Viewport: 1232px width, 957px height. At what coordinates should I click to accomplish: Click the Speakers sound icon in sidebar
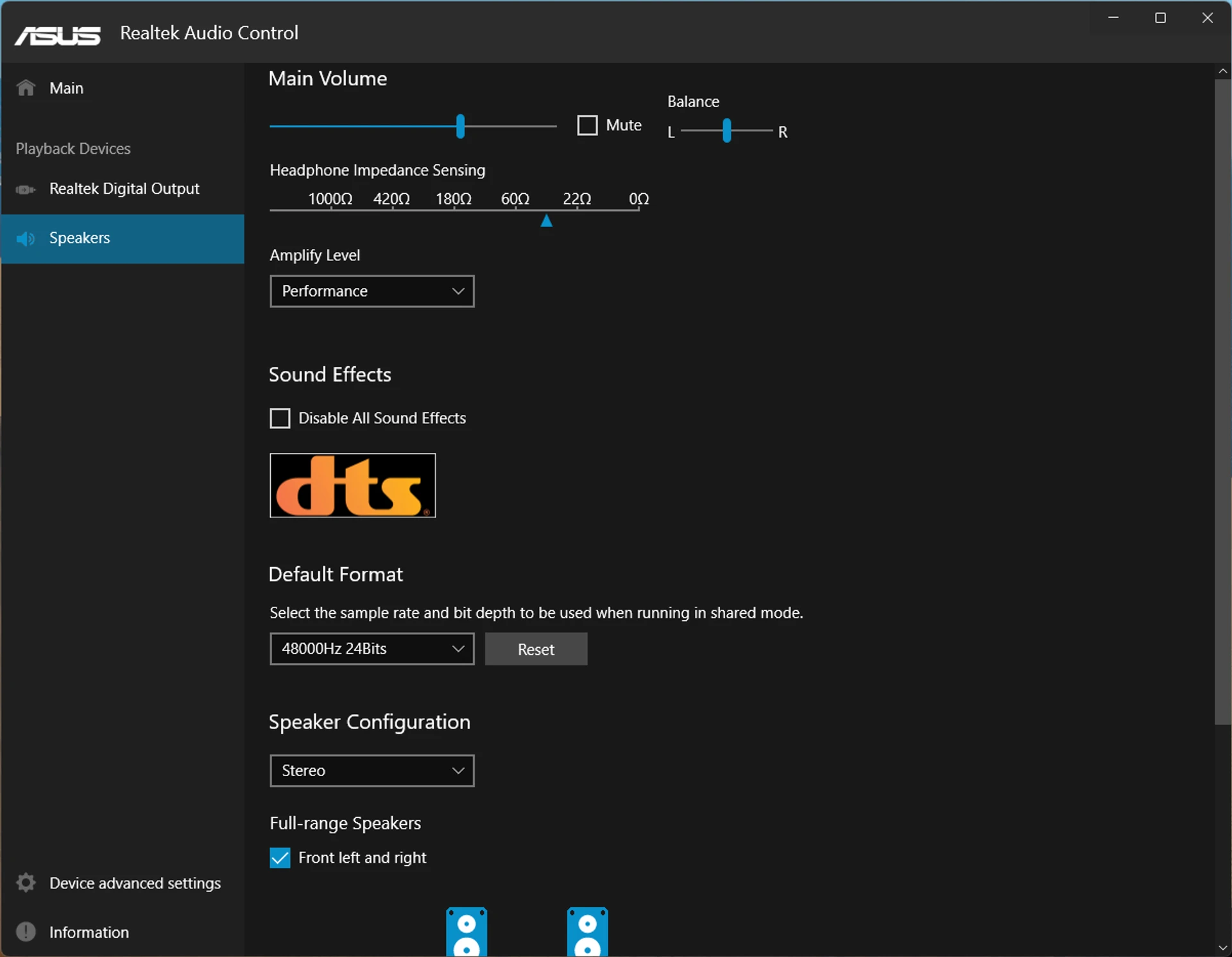point(26,239)
